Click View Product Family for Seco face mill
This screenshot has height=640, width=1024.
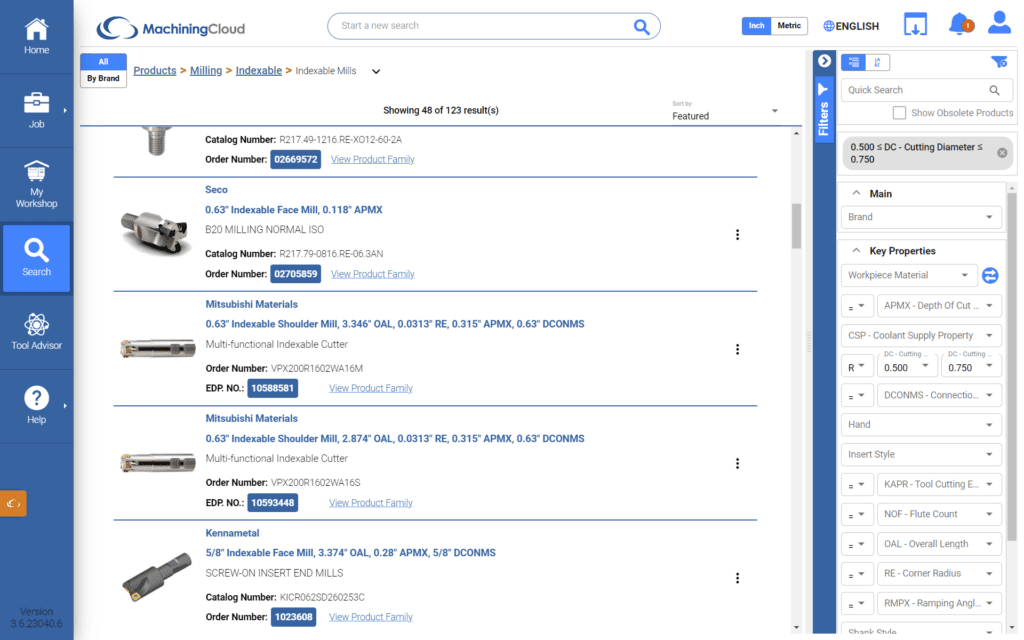372,274
